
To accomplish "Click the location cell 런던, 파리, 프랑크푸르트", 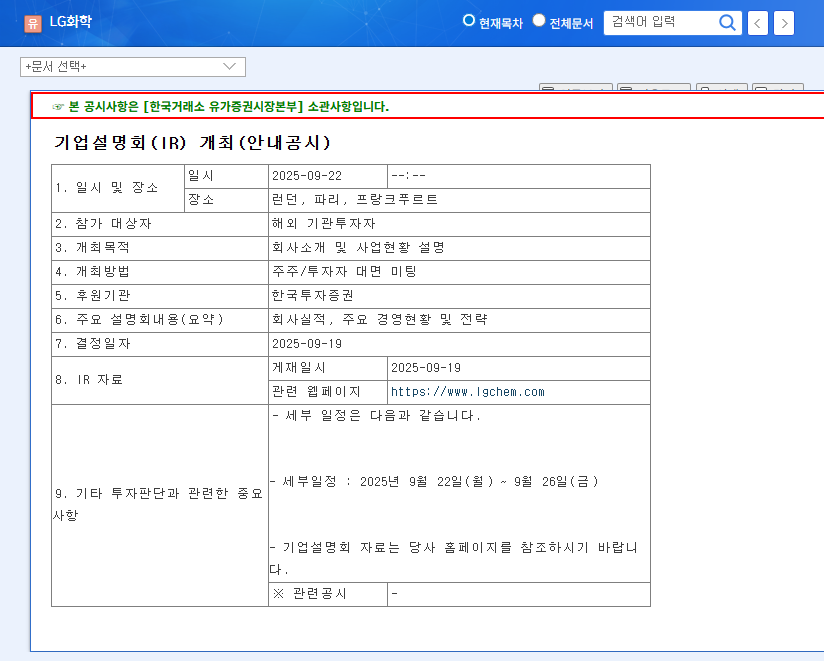I will [459, 200].
